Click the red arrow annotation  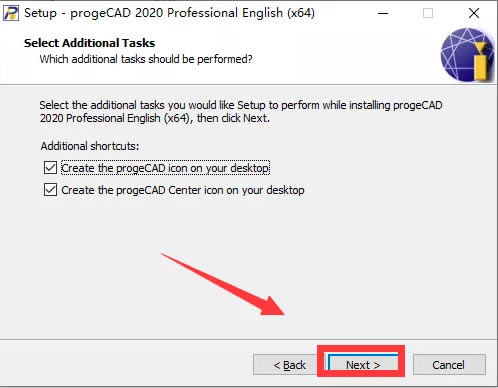(x=223, y=284)
